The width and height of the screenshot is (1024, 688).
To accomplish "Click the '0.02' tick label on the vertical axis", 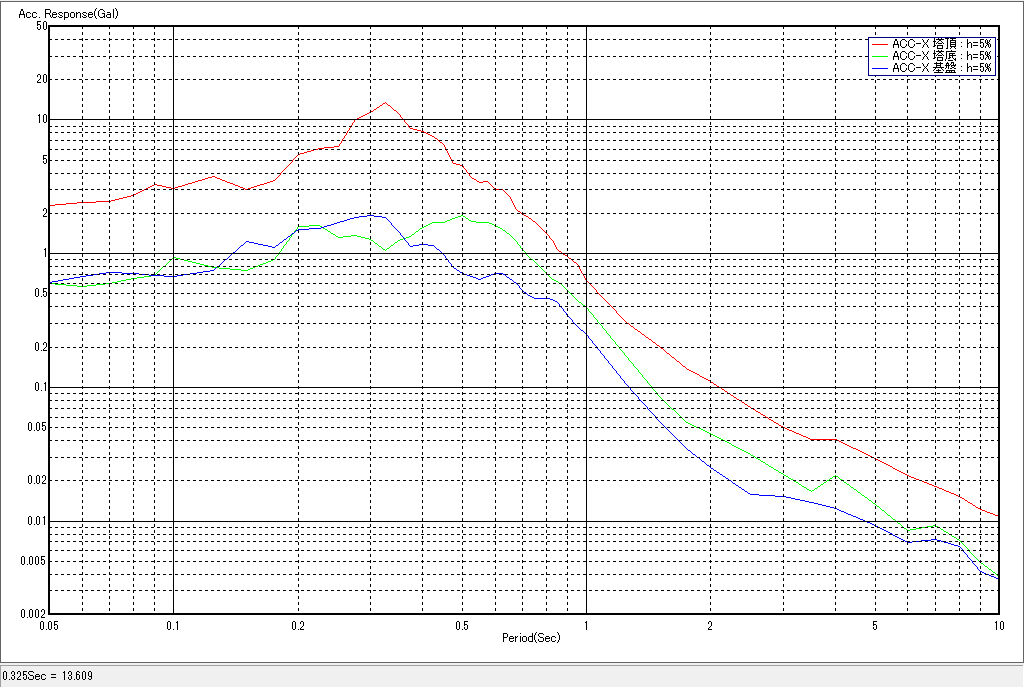I will click(x=38, y=480).
